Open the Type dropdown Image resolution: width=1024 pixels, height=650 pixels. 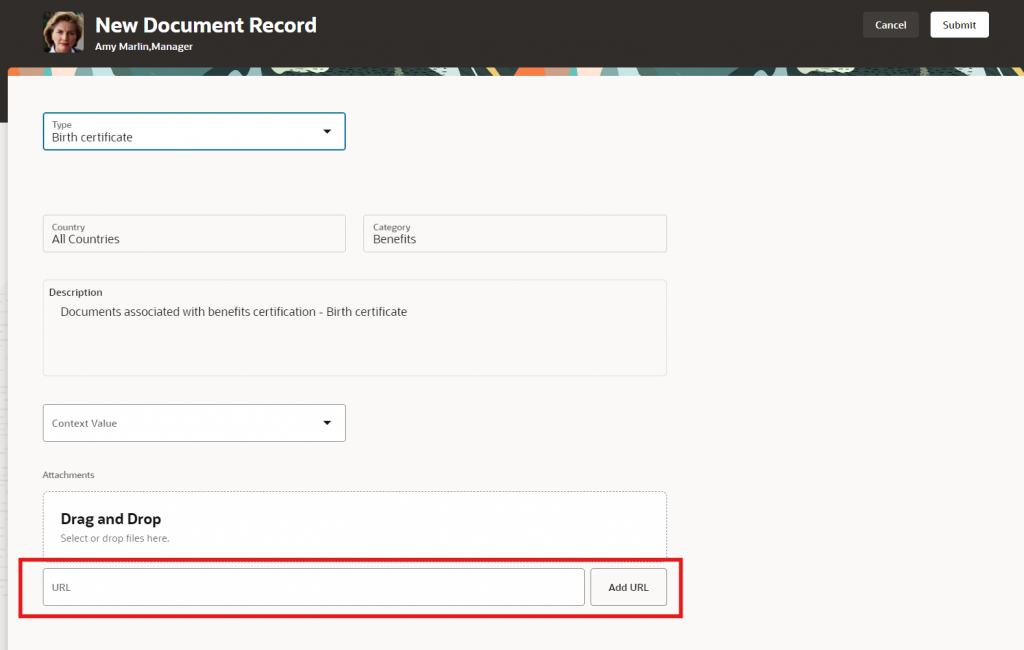click(193, 131)
